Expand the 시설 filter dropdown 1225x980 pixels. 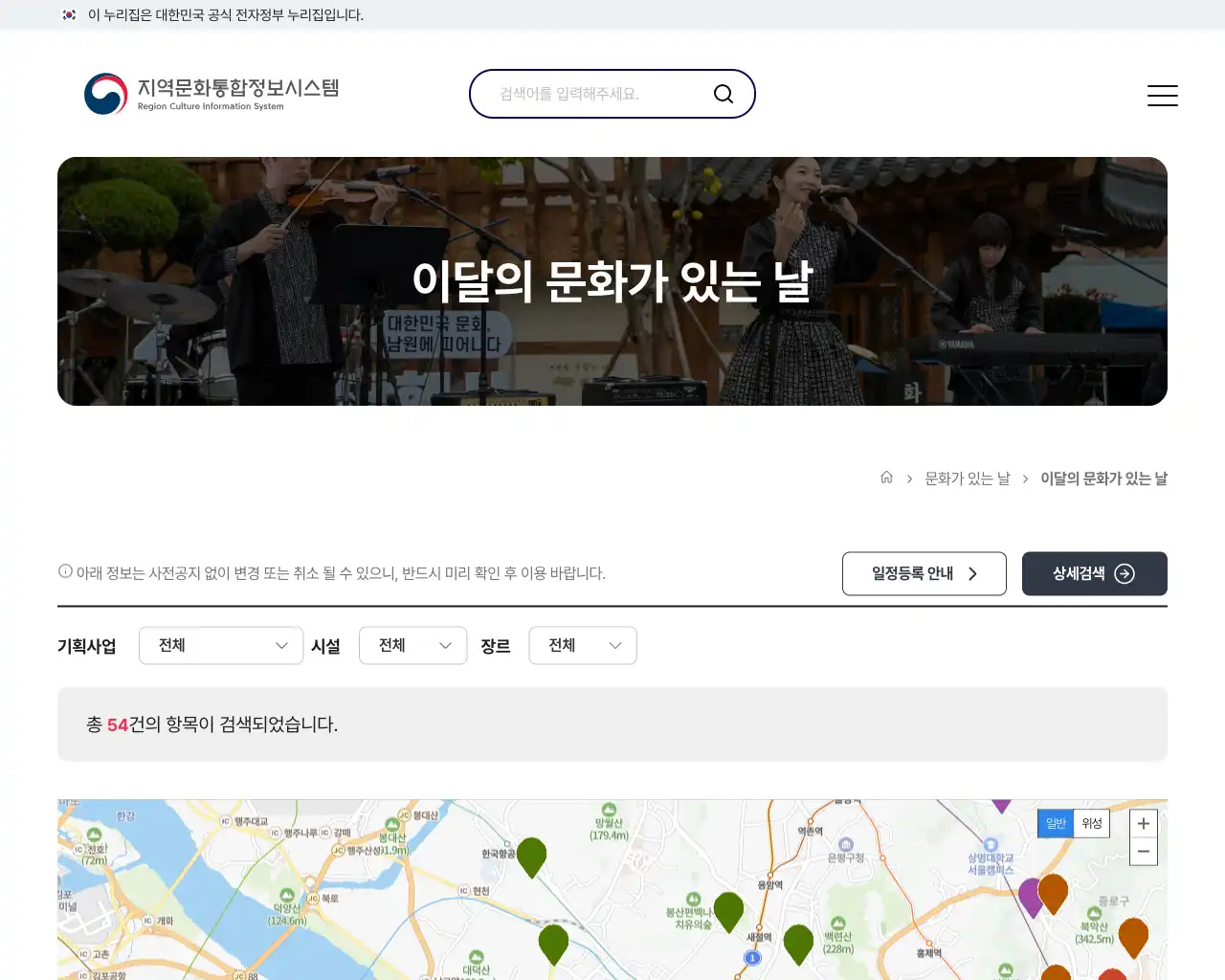click(x=412, y=645)
